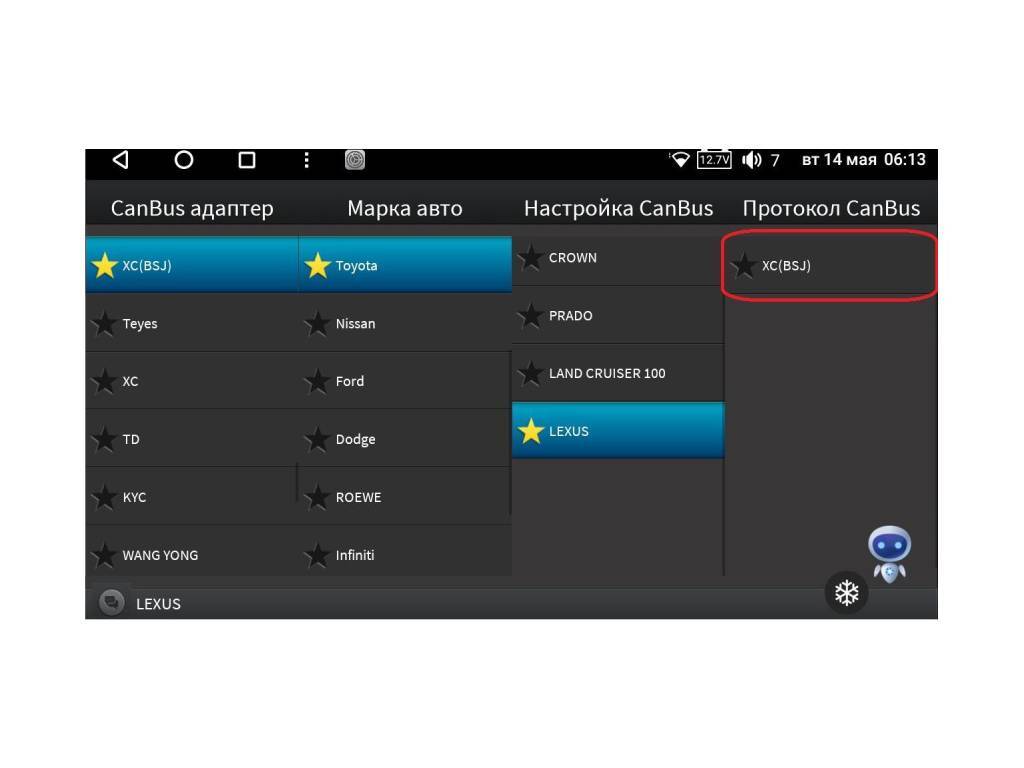Select CROWN CanBus setting
This screenshot has height=768, width=1024.
coord(618,259)
